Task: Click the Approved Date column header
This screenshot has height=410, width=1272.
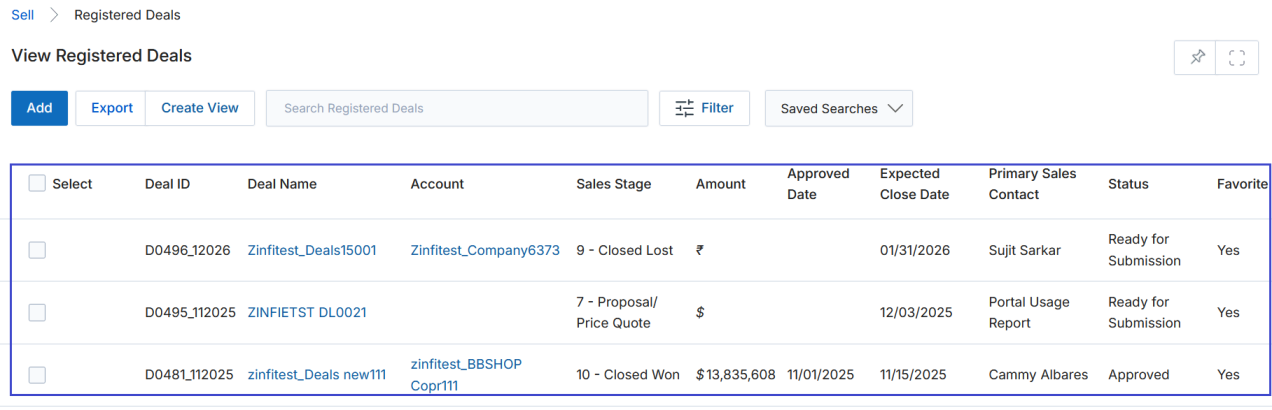Action: click(x=818, y=184)
